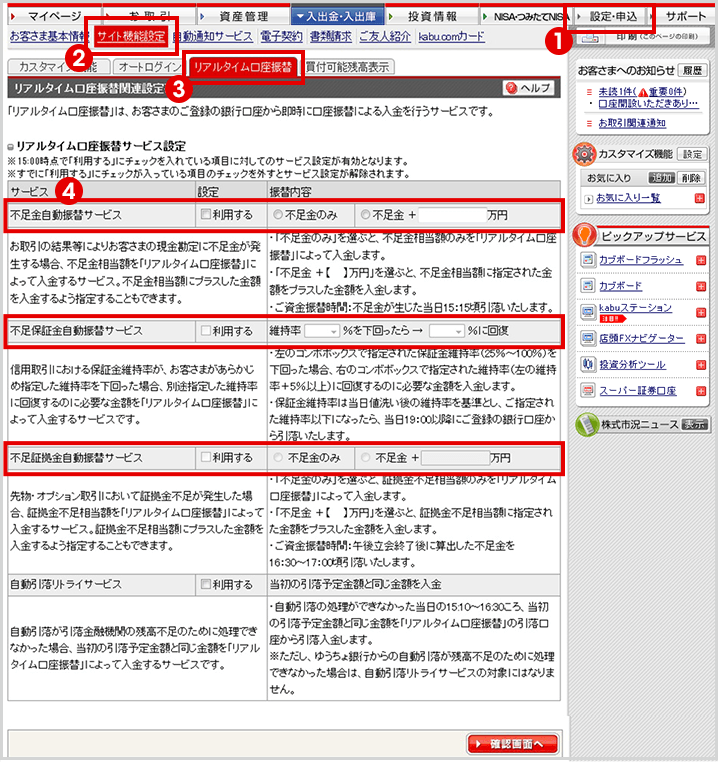Viewport: 718px width, 762px height.
Task: Click the red help question icon
Action: 511,88
